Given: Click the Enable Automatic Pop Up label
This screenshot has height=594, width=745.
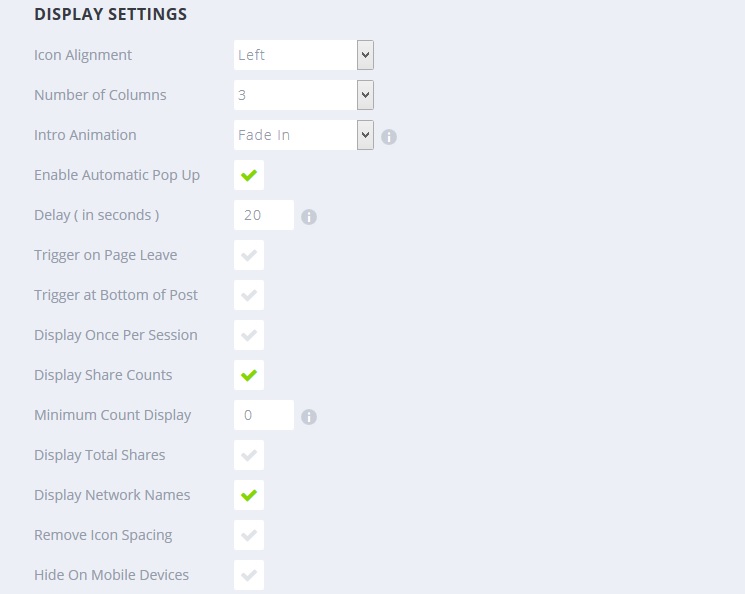Looking at the screenshot, I should coord(117,175).
